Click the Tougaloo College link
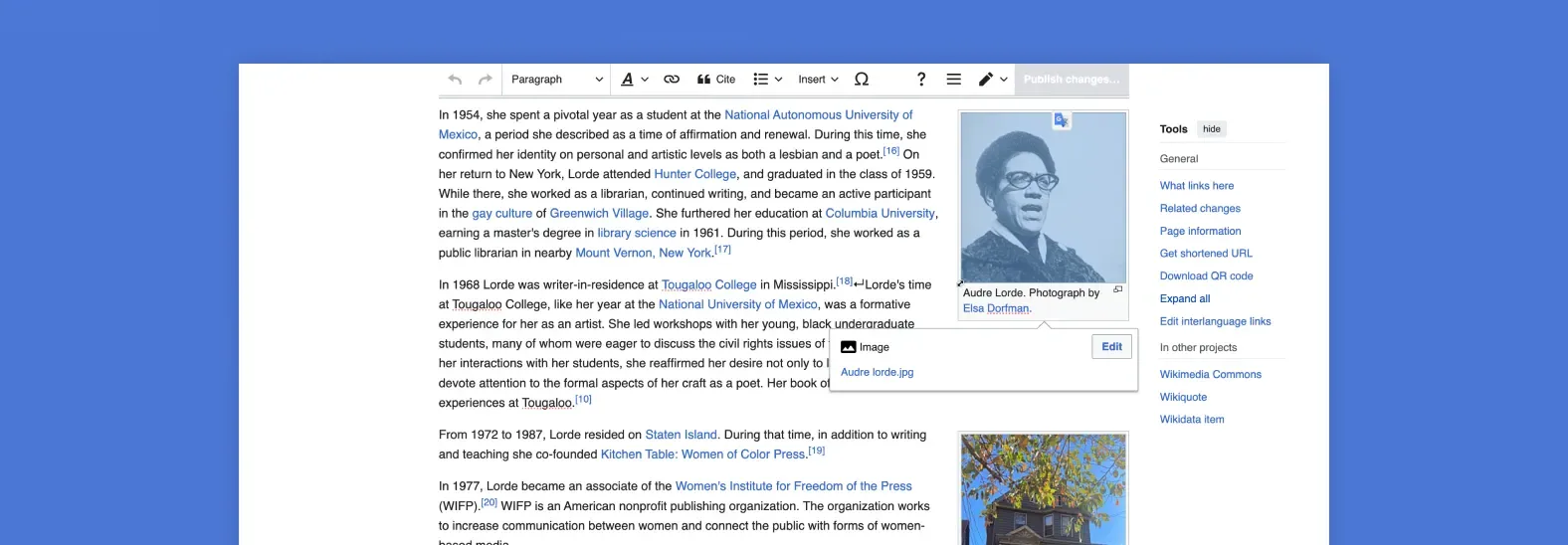 (709, 285)
